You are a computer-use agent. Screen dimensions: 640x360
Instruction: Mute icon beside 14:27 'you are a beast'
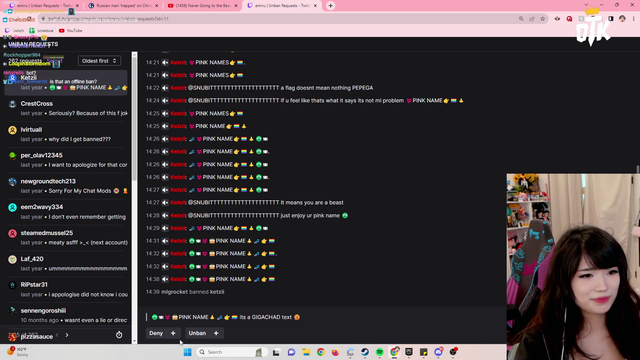(165, 202)
